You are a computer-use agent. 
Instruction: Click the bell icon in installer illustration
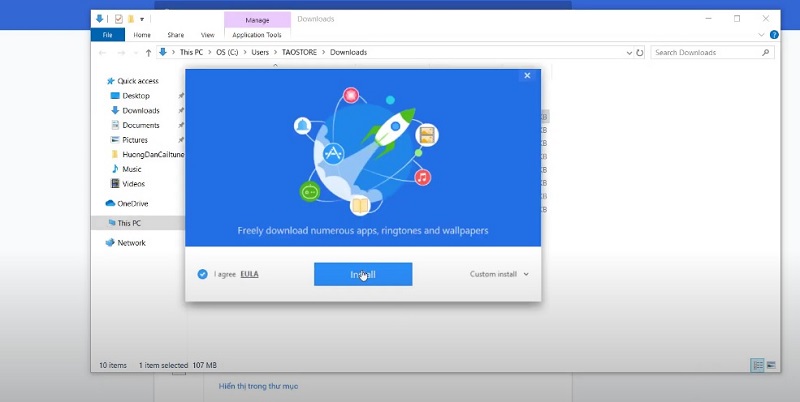(x=303, y=125)
